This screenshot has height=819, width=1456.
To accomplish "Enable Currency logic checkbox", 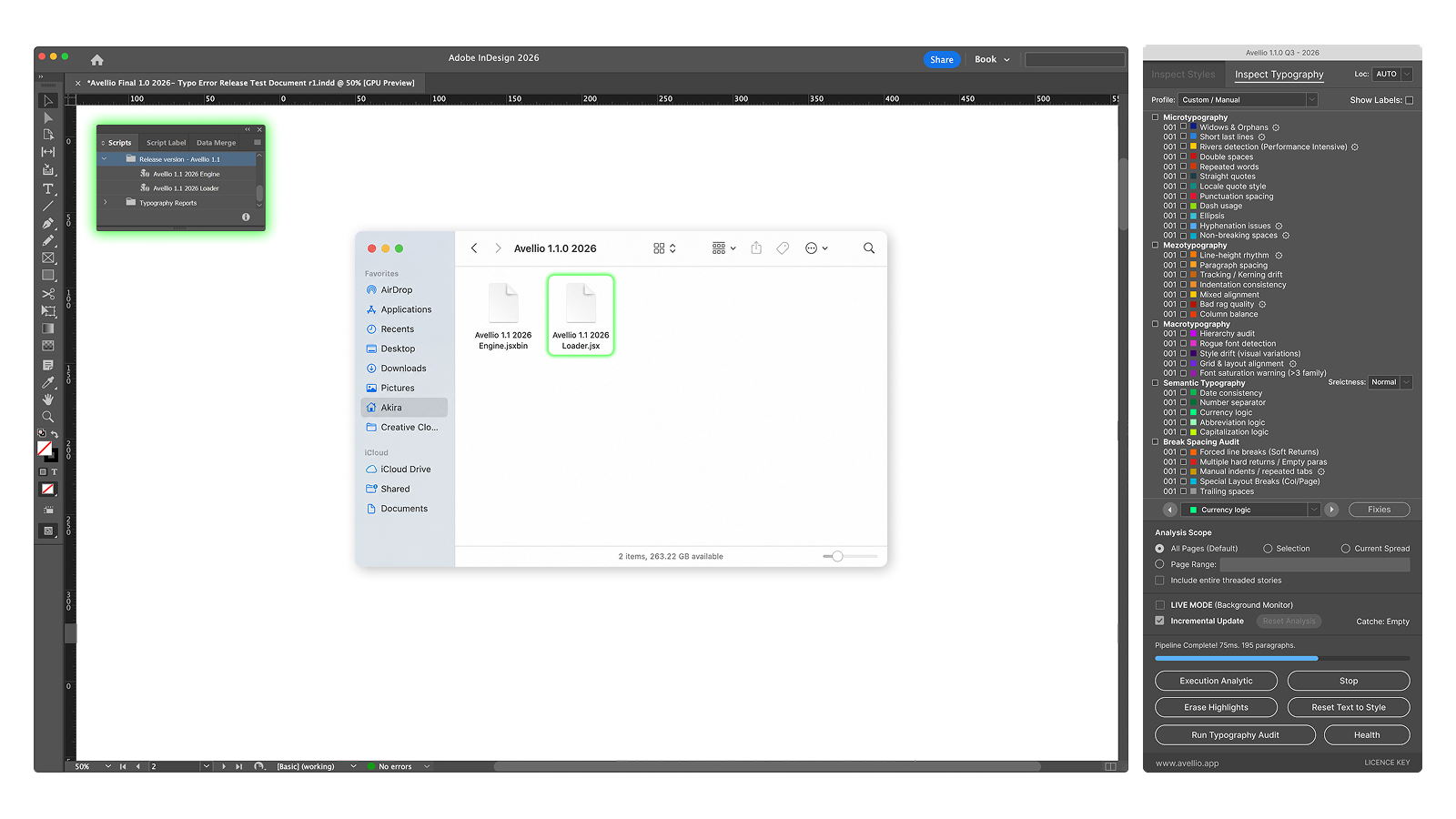I will coord(1183,412).
